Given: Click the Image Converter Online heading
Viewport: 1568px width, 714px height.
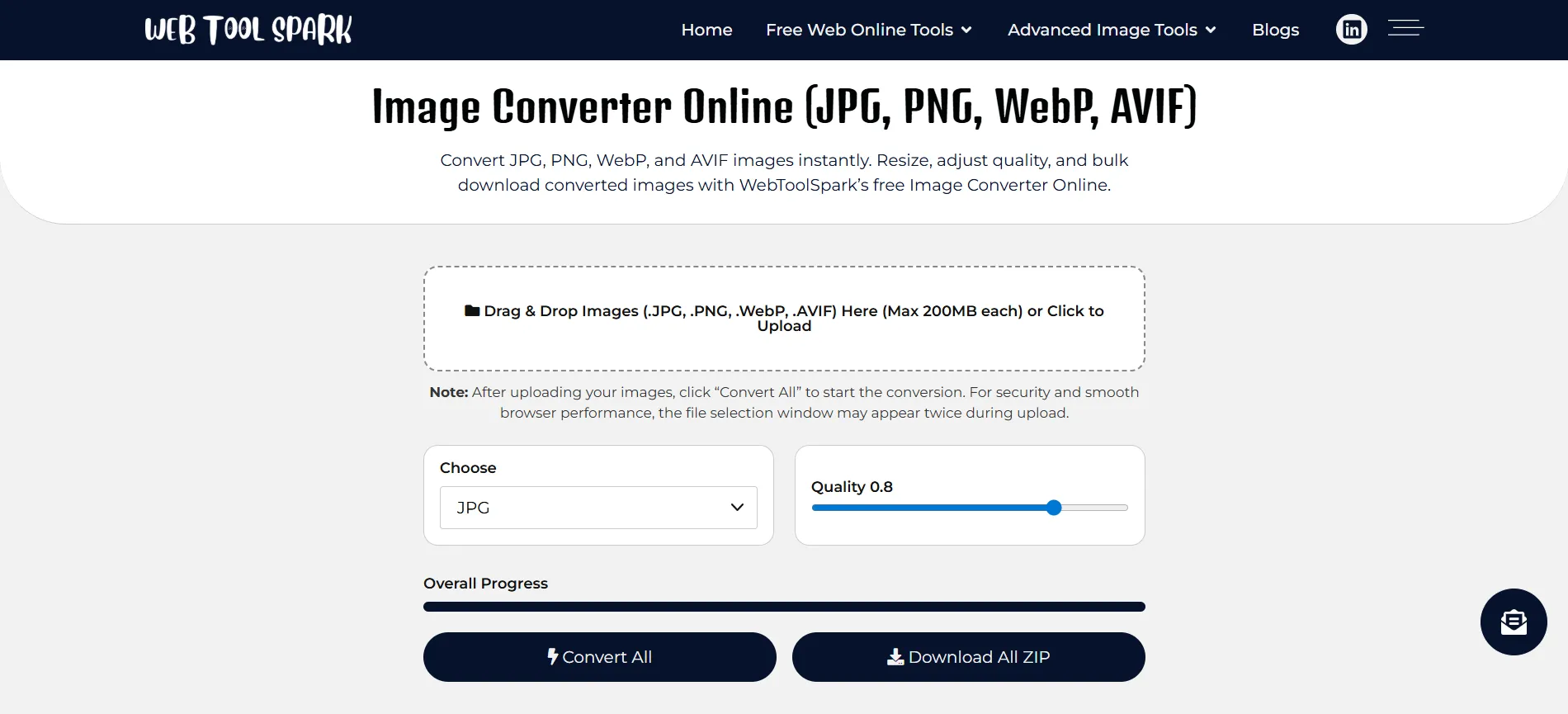Looking at the screenshot, I should (784, 106).
